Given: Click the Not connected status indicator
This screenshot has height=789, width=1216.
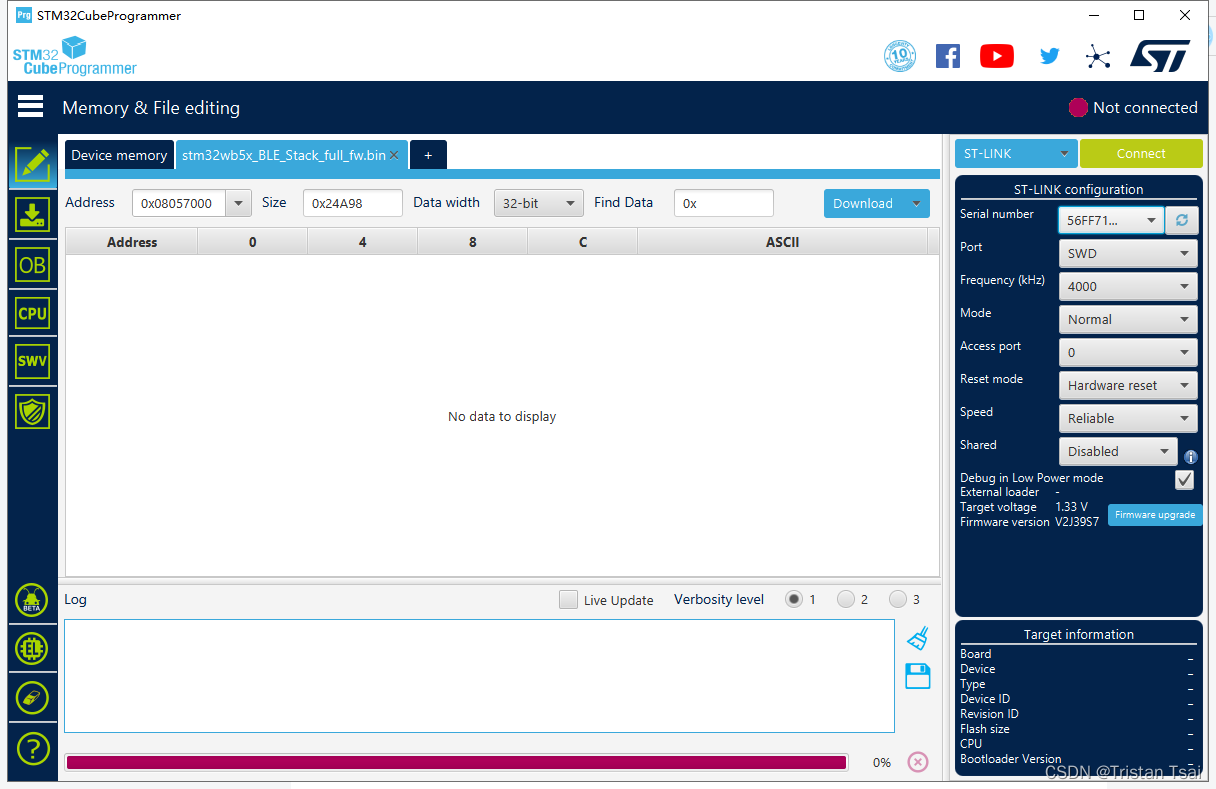Looking at the screenshot, I should coord(1133,107).
